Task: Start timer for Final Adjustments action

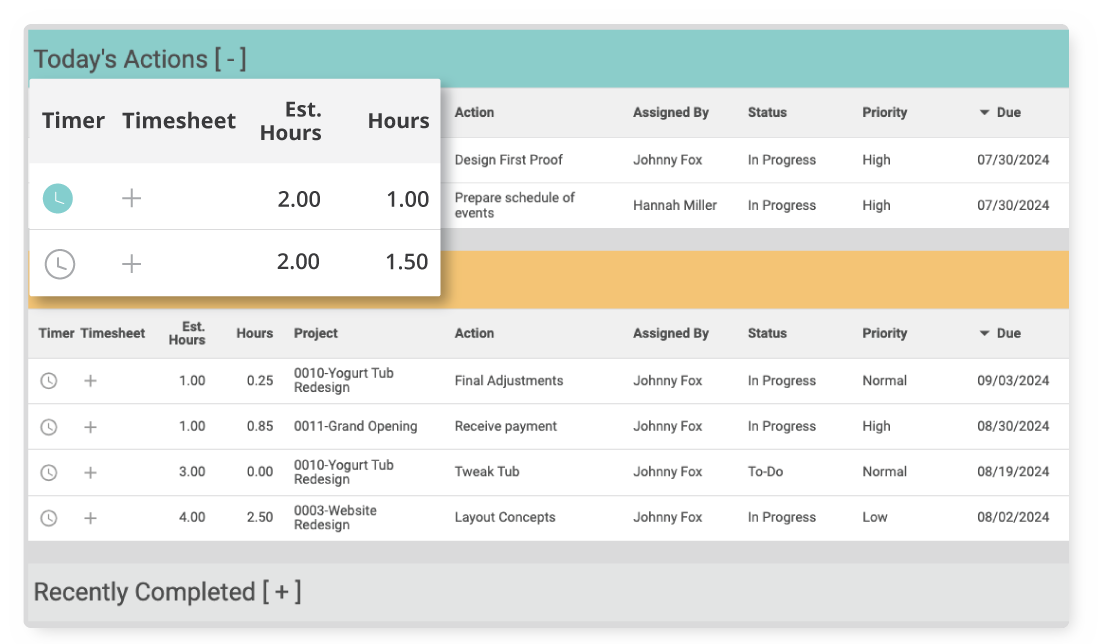Action: point(48,381)
